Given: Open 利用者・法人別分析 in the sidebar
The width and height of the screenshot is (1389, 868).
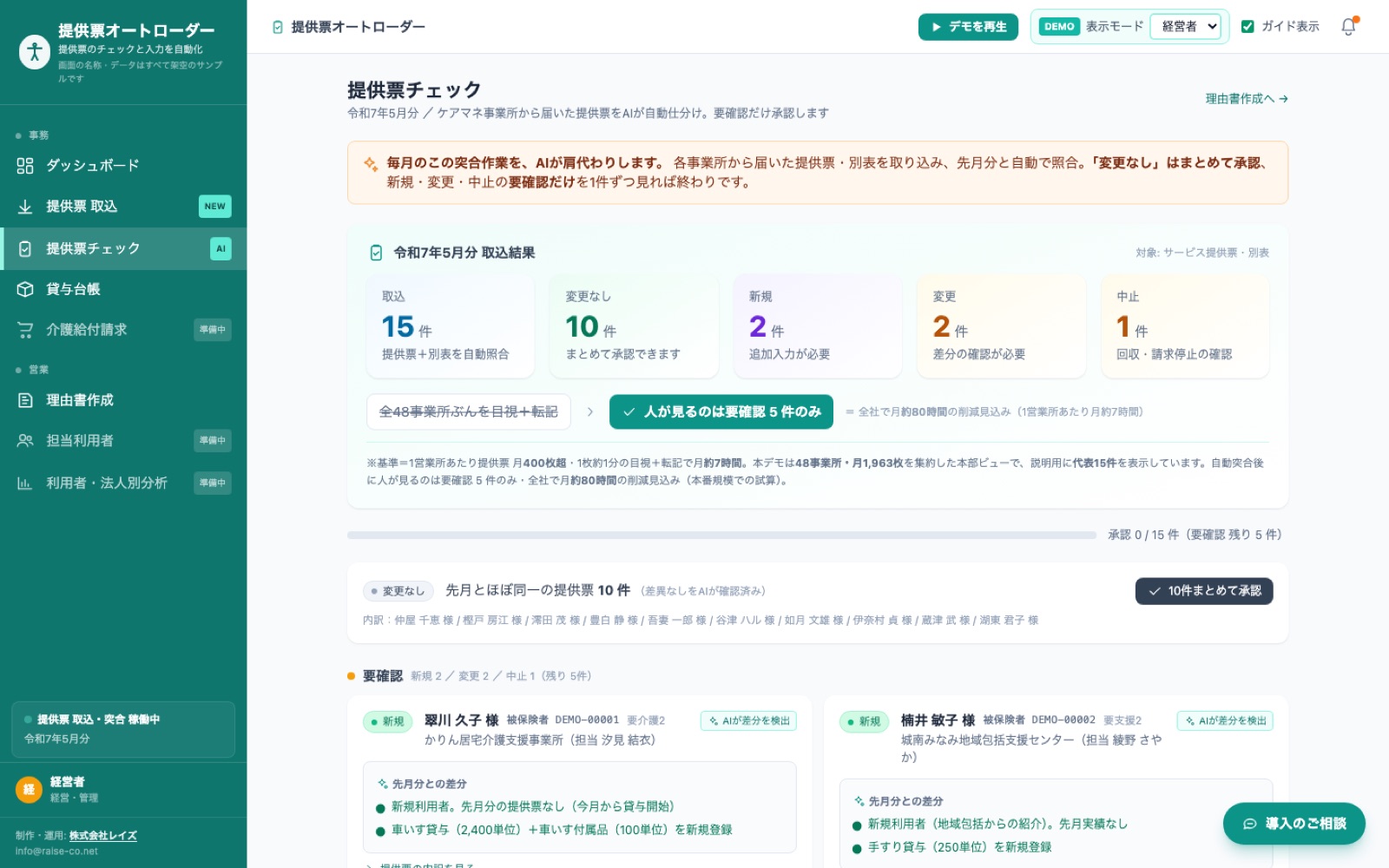Looking at the screenshot, I should (x=123, y=483).
